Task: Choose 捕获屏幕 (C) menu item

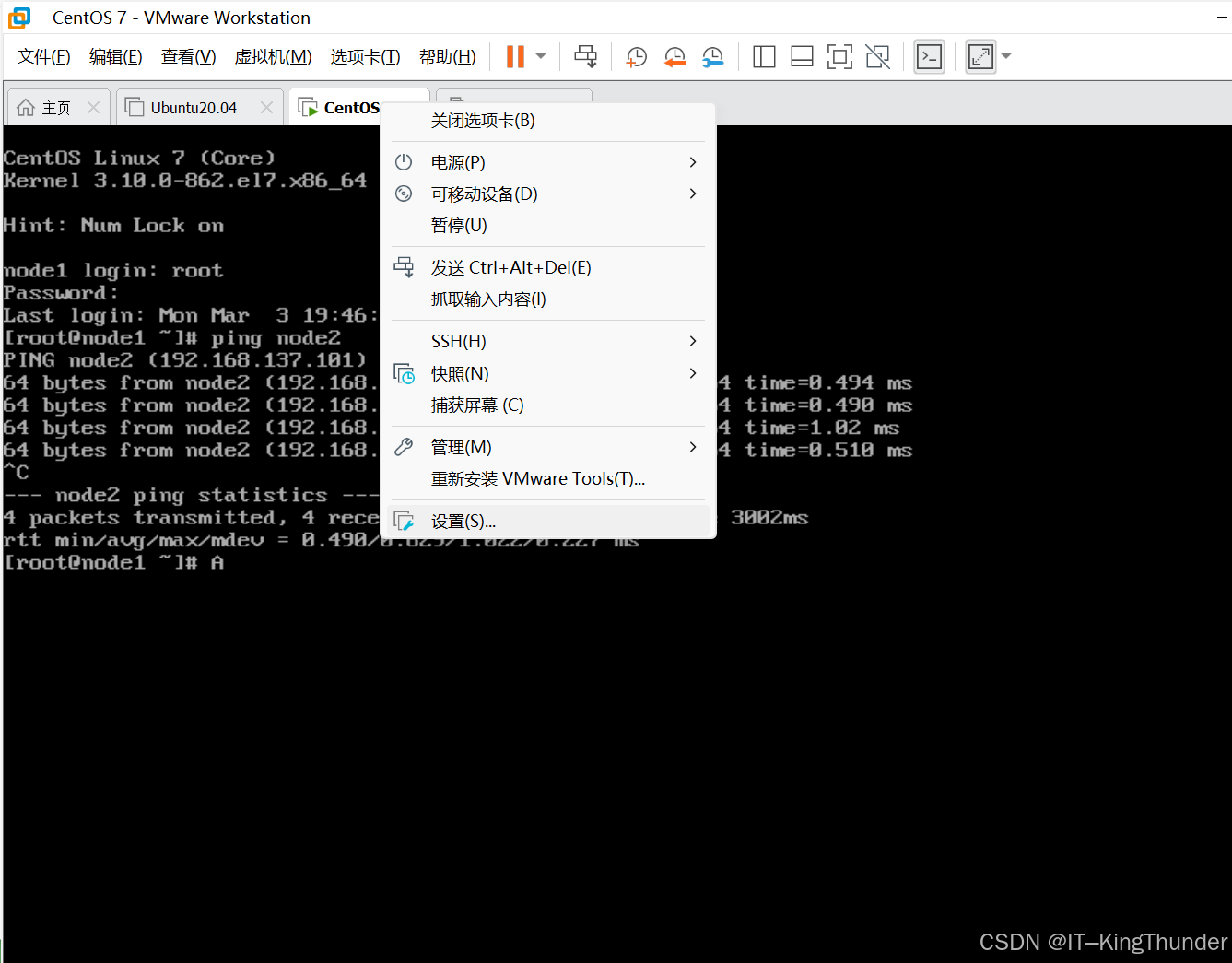Action: coord(548,405)
